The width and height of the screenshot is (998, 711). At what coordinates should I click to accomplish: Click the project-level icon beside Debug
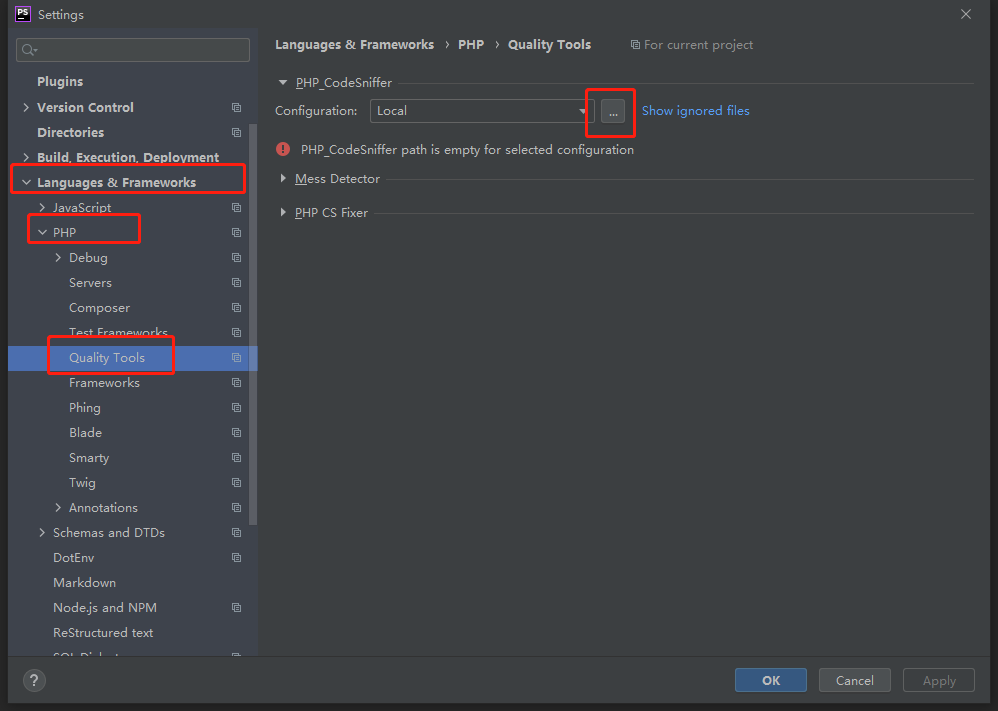[237, 258]
